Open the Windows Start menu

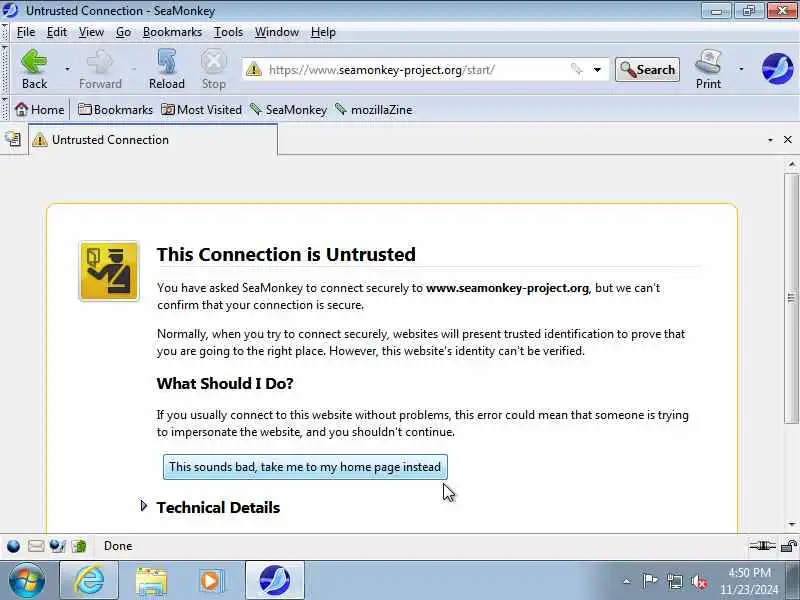pyautogui.click(x=27, y=580)
